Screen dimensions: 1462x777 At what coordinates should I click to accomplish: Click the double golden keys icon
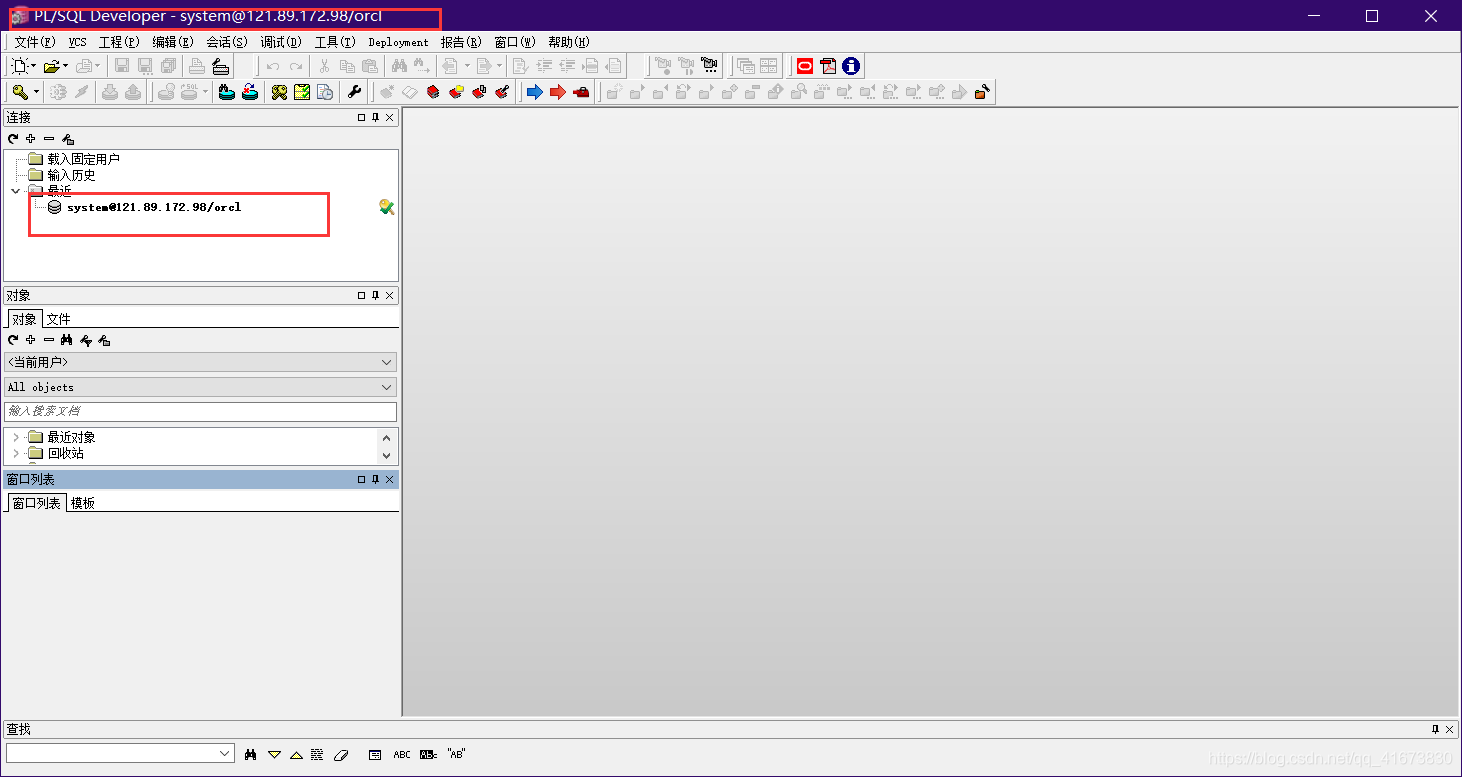click(x=279, y=92)
